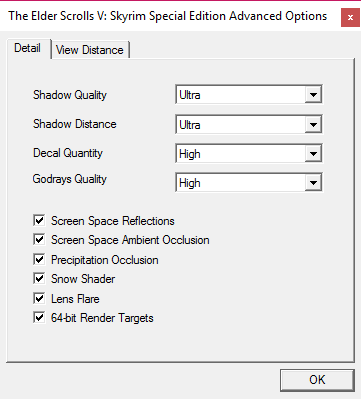Screen dimensions: 361x399
Task: Disable the Lens Flare option
Action: 39,298
